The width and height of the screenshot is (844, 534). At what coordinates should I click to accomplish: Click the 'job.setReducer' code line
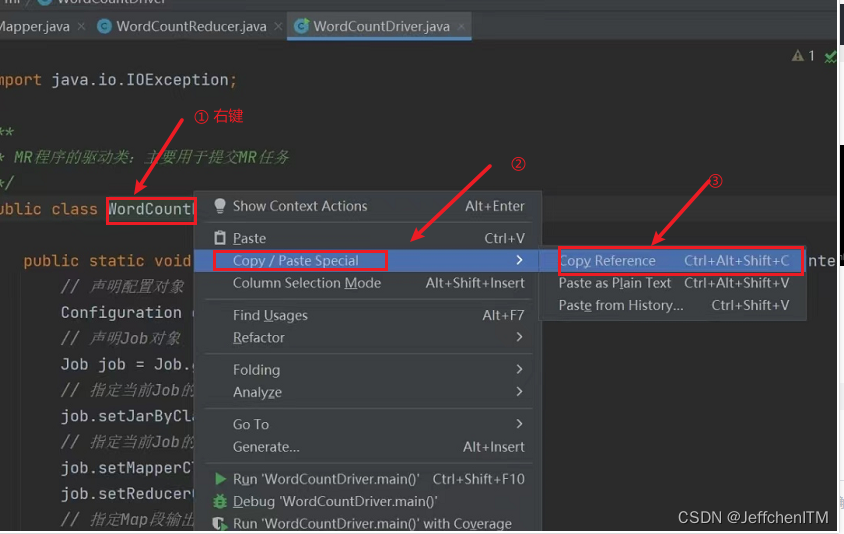tap(127, 494)
